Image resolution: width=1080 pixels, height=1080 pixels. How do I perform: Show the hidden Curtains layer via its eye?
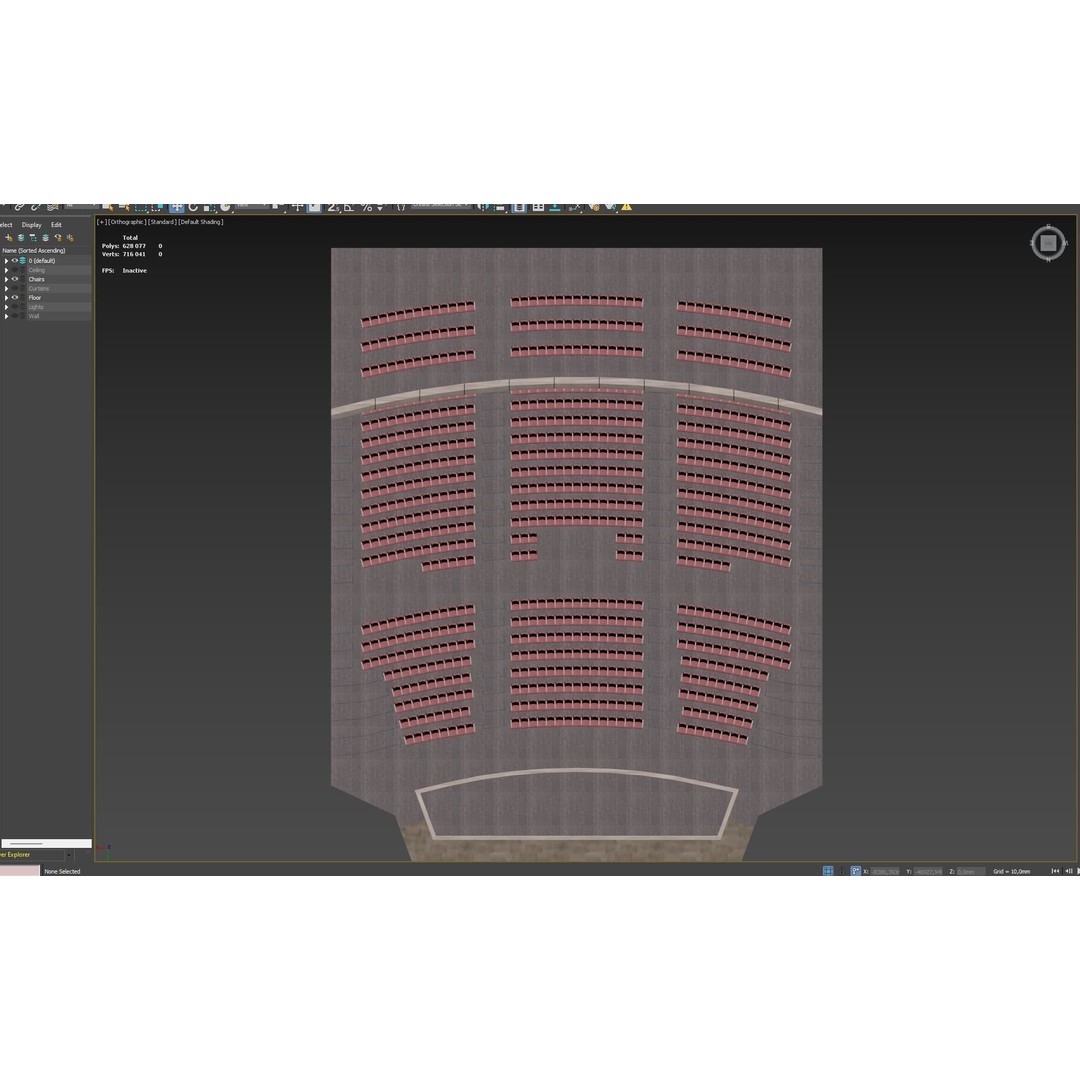tap(14, 289)
